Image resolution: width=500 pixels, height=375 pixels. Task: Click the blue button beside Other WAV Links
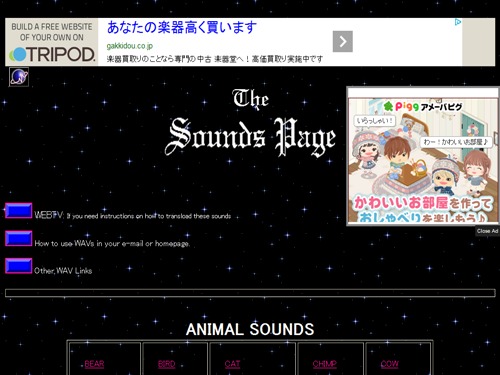19,266
